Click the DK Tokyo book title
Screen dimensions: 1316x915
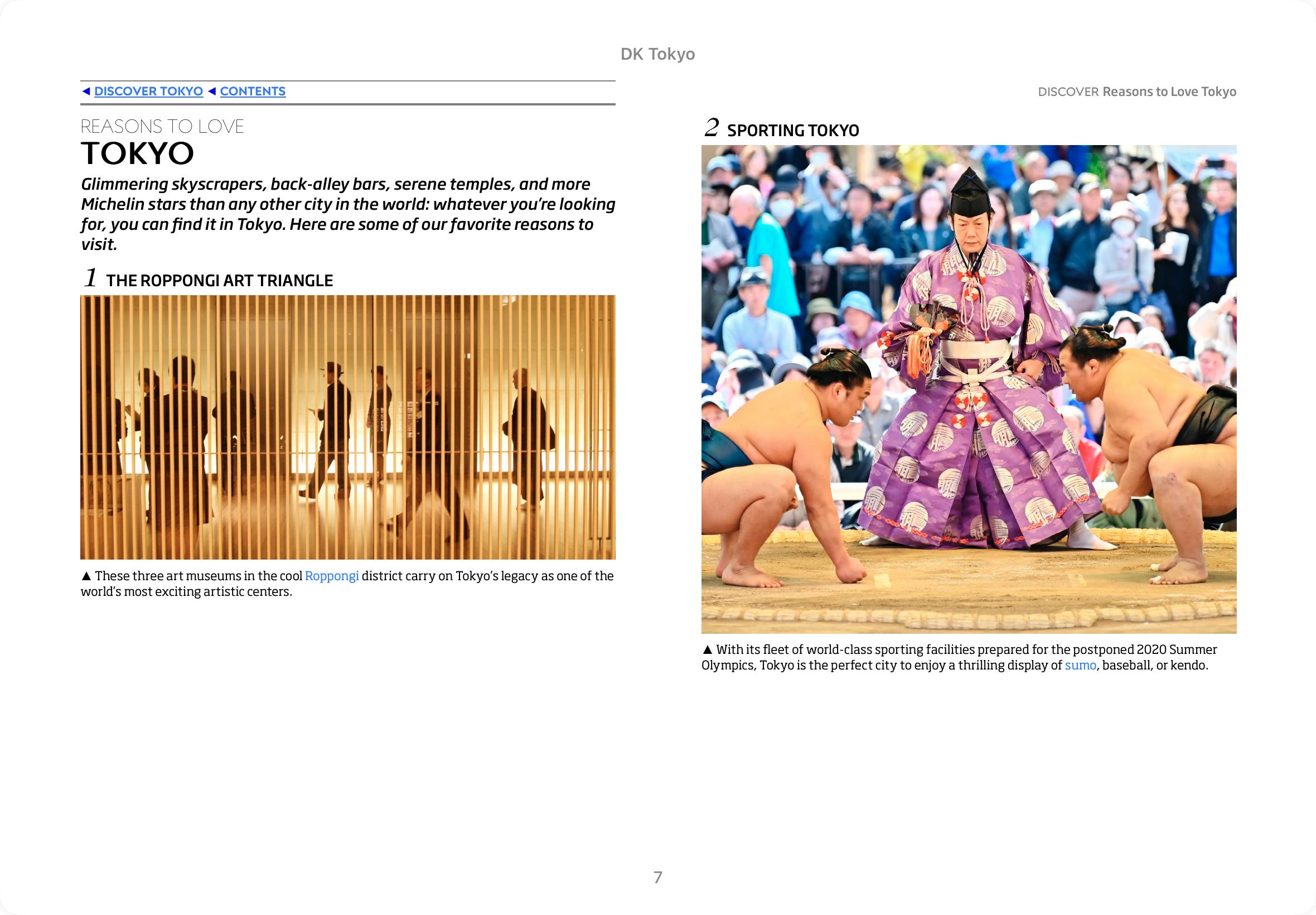click(657, 54)
